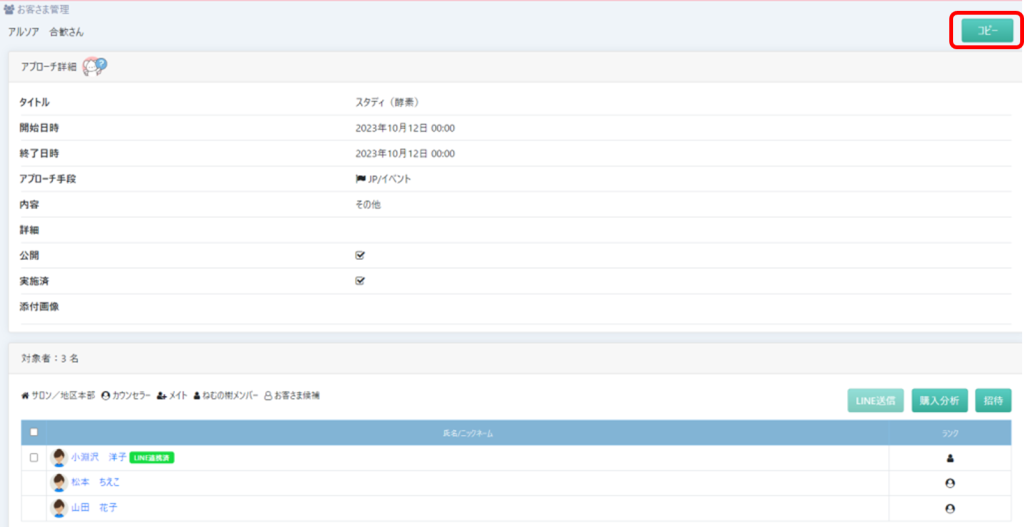Screen dimensions: 1024x527
Task: Click the help mascot icon beside アプローチ詳細
Action: (95, 66)
